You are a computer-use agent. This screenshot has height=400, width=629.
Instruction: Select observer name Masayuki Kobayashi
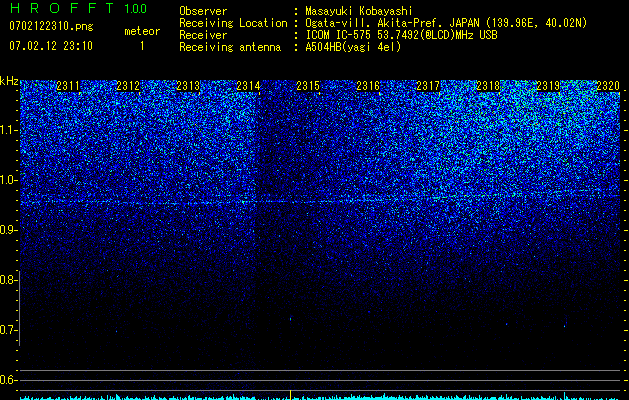(359, 11)
